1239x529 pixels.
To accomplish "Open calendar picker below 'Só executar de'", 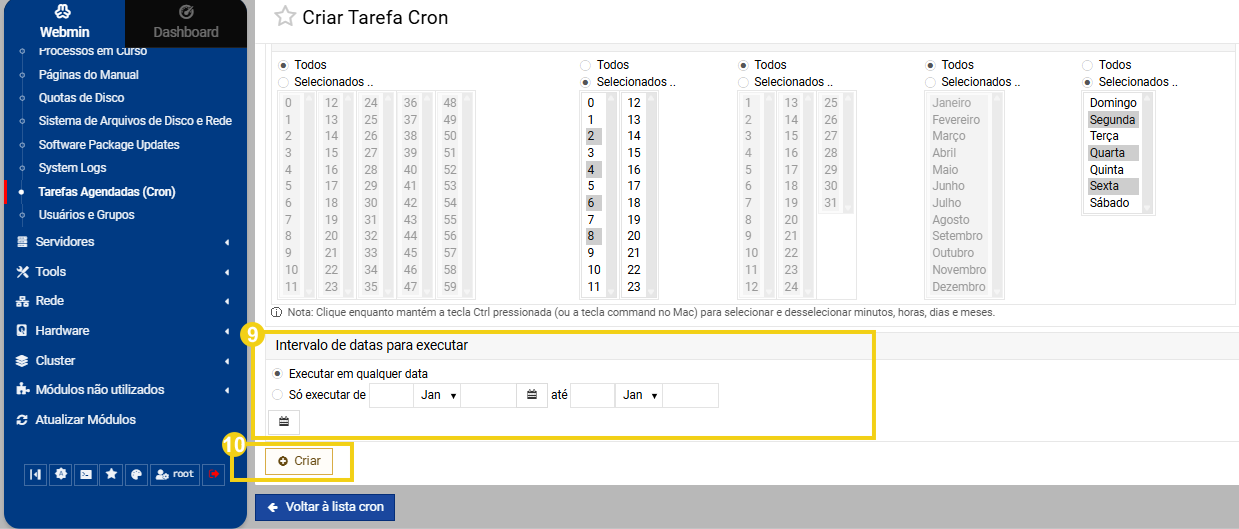I will [x=284, y=422].
